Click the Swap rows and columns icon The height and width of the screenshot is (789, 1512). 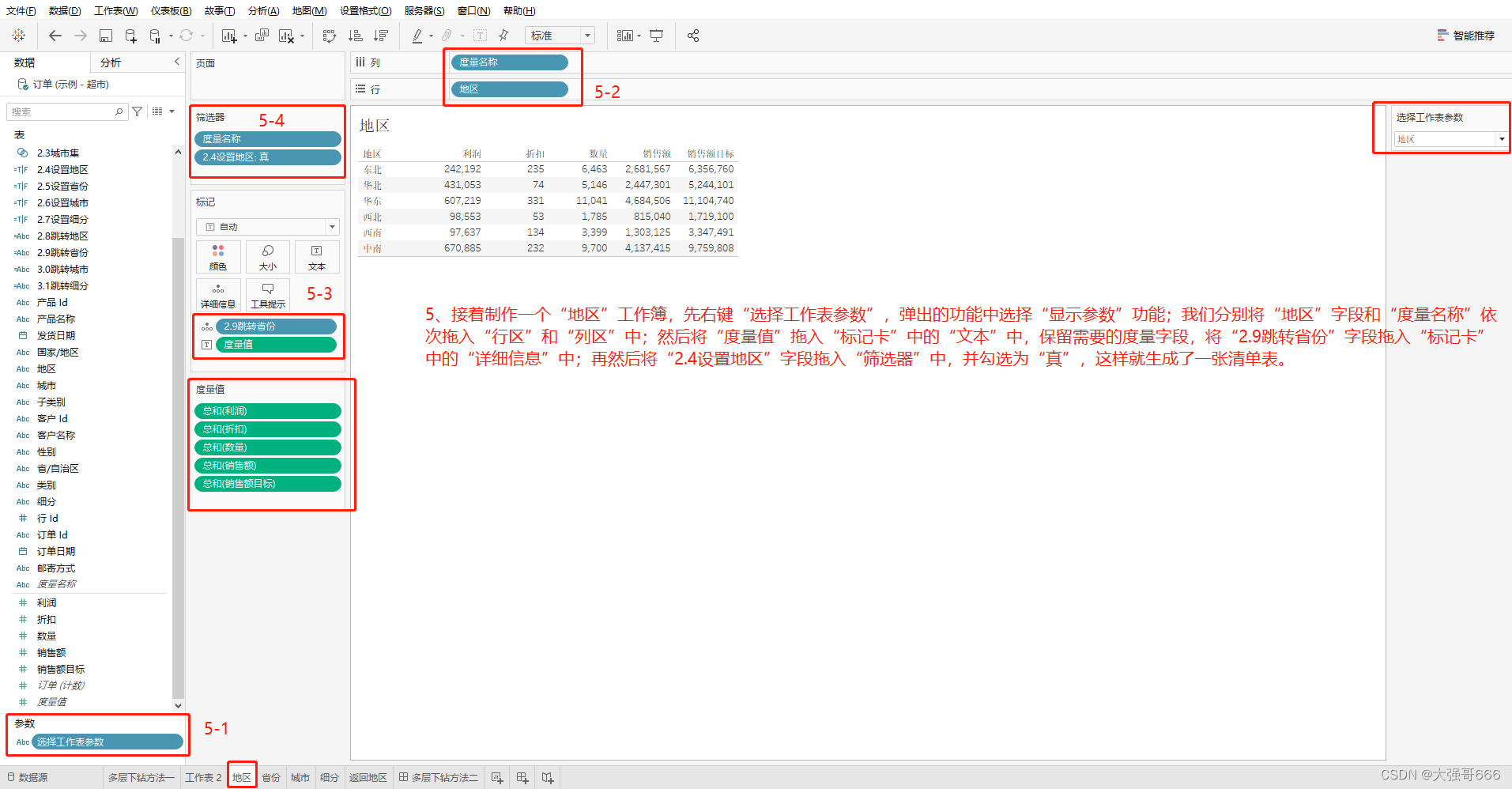pos(330,36)
